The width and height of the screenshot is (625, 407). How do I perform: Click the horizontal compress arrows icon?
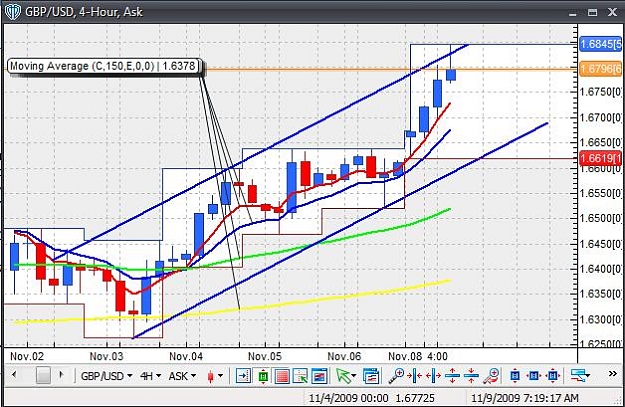(415, 376)
